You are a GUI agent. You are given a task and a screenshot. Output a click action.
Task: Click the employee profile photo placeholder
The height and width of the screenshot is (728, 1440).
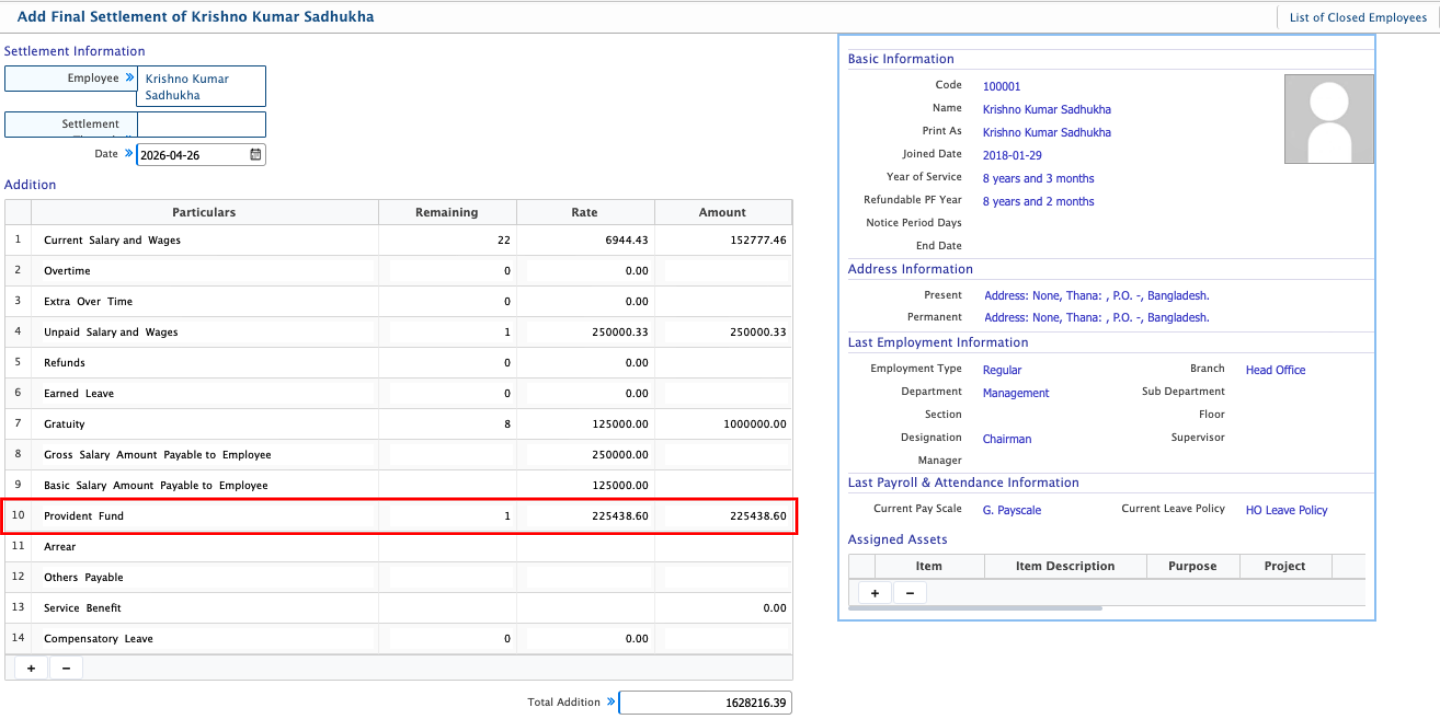tap(1328, 119)
